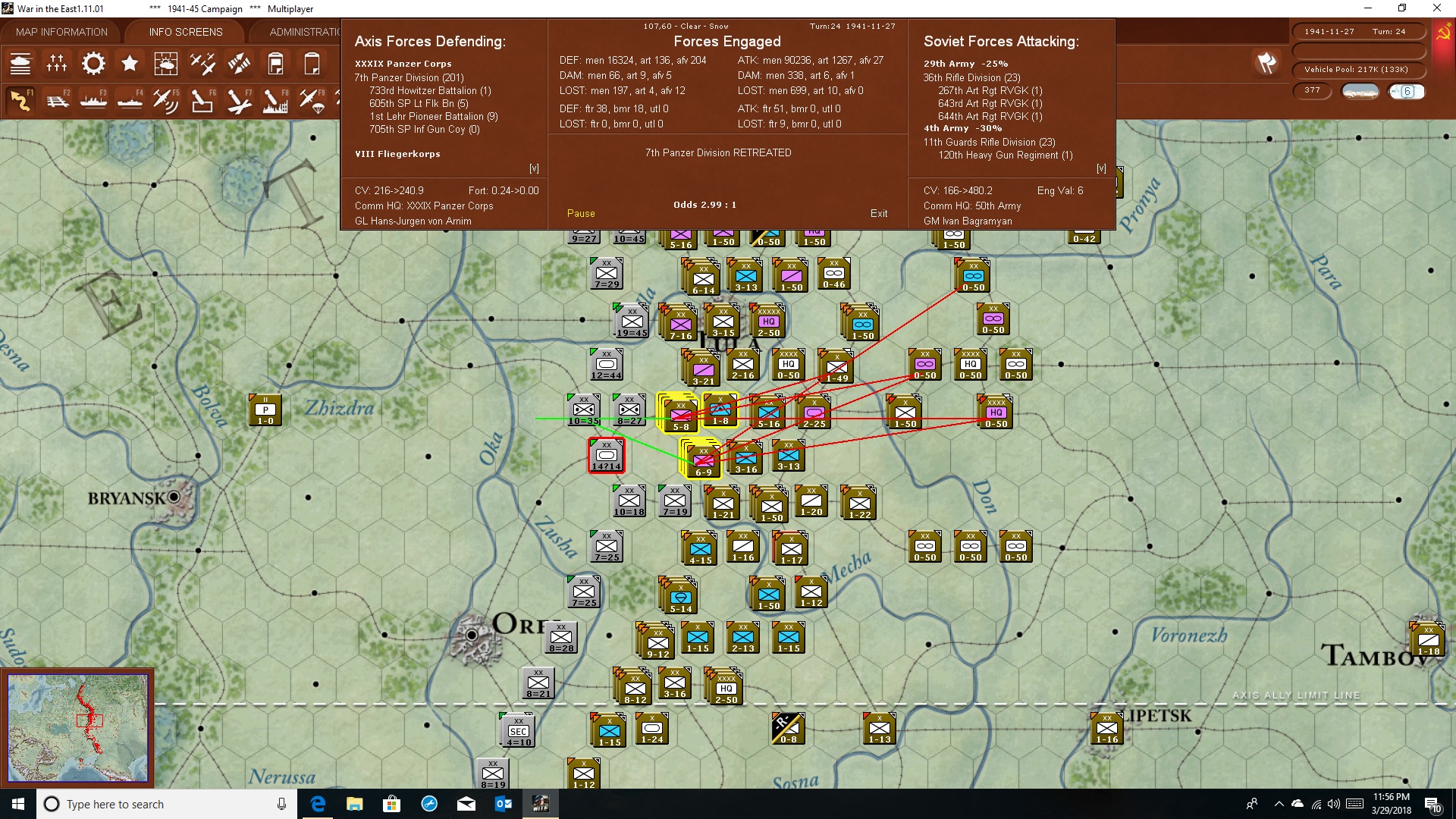Click the end turn flags icon

point(1266,64)
